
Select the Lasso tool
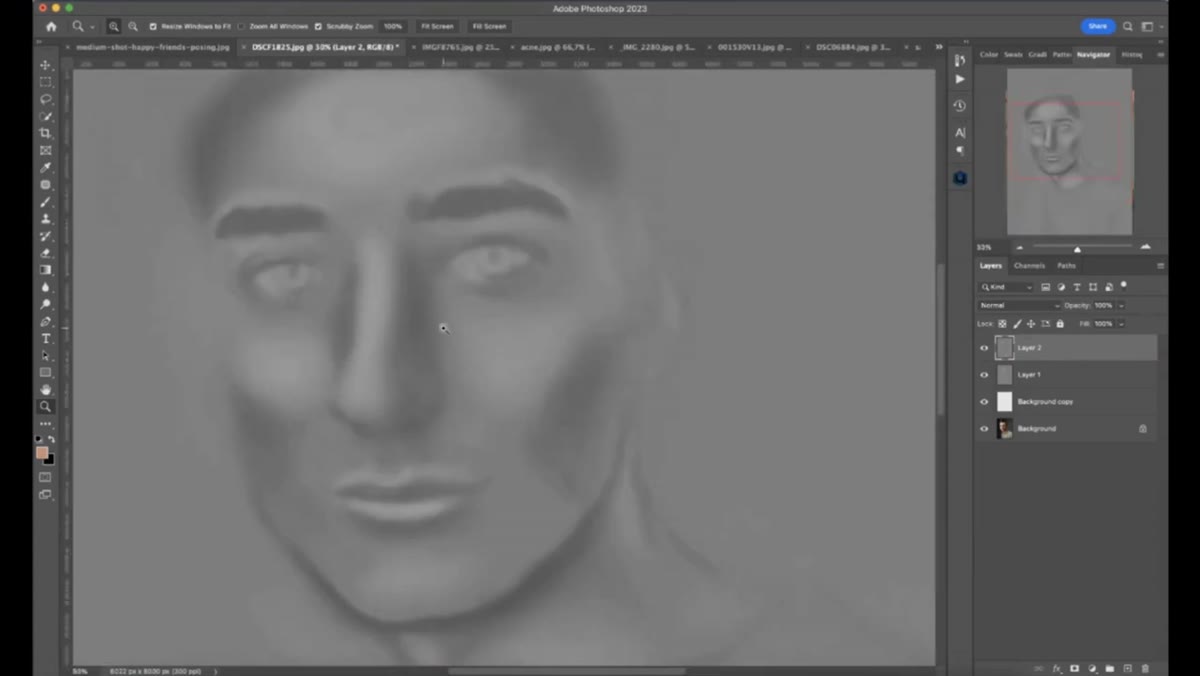45,99
